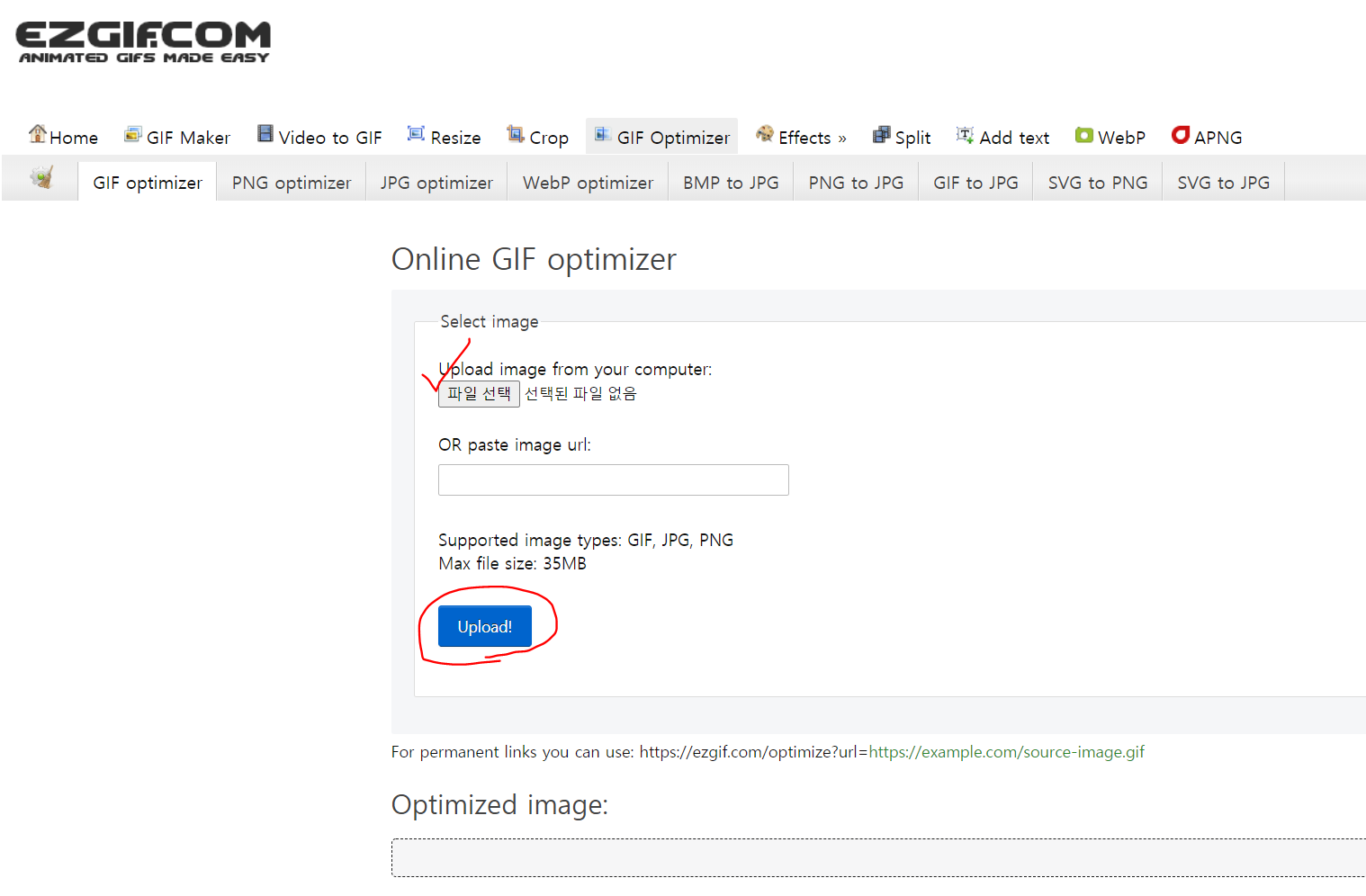Click the Max file size: 35MB text
The width and height of the screenshot is (1366, 896).
[x=512, y=564]
